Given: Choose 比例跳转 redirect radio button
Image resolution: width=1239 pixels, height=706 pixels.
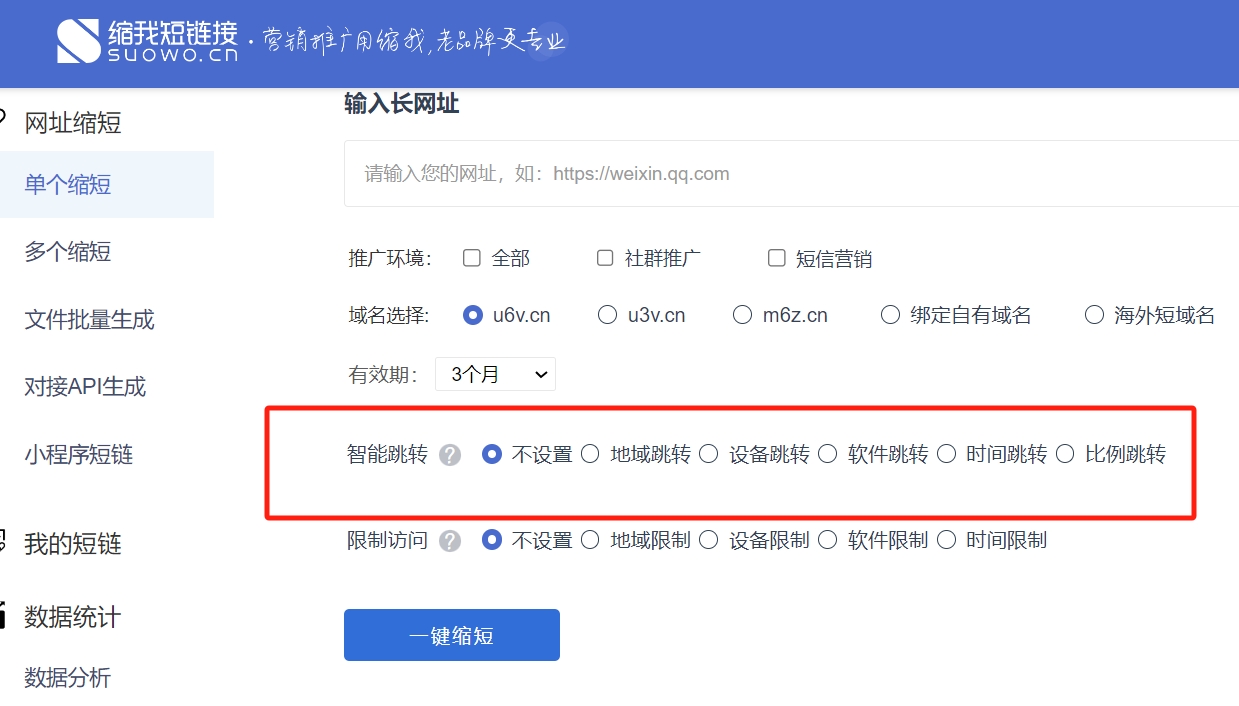Looking at the screenshot, I should (1065, 454).
